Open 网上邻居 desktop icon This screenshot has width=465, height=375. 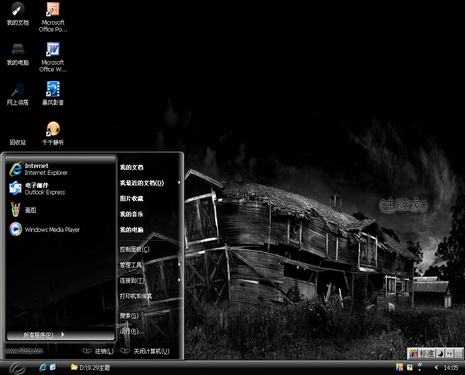18,94
